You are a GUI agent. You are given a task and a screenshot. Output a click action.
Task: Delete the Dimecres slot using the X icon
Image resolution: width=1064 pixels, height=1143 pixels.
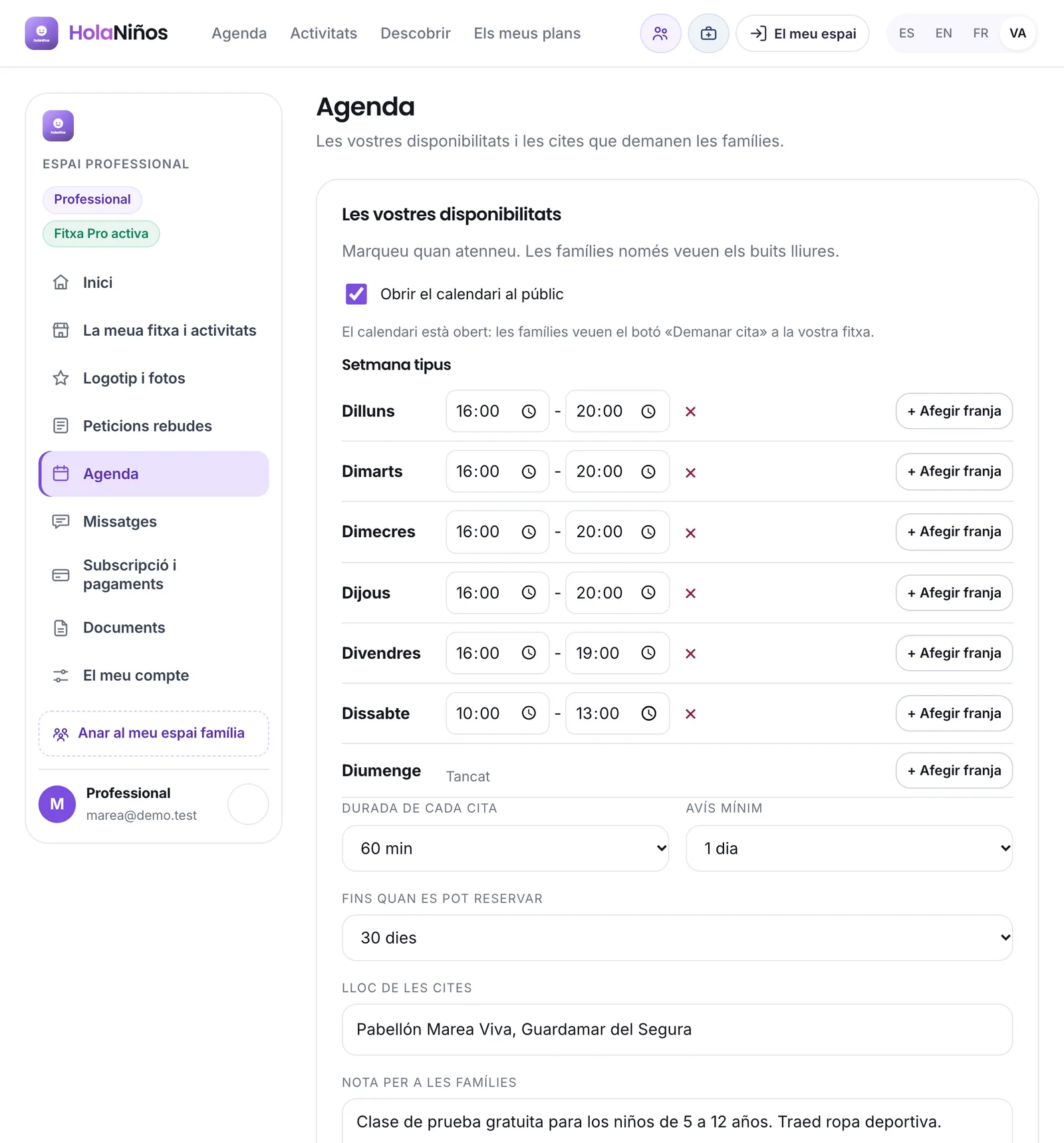690,533
